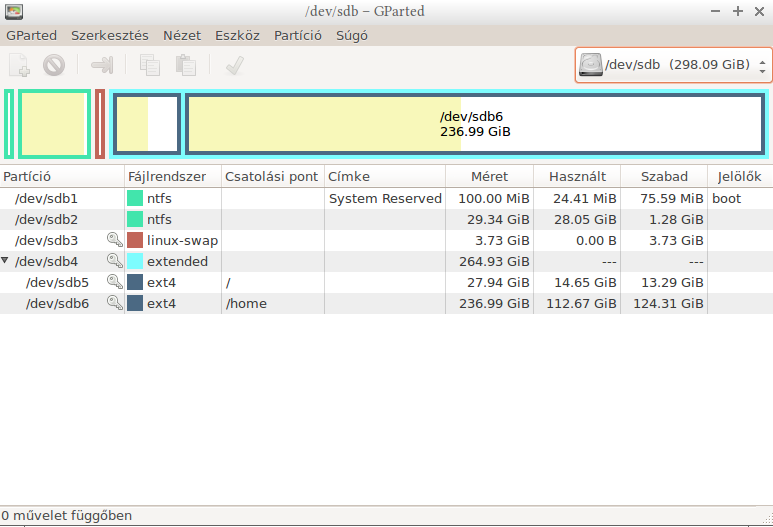Viewport: 773px width, 527px height.
Task: Click the Resize/Move arrow toolbar icon
Action: 102,65
